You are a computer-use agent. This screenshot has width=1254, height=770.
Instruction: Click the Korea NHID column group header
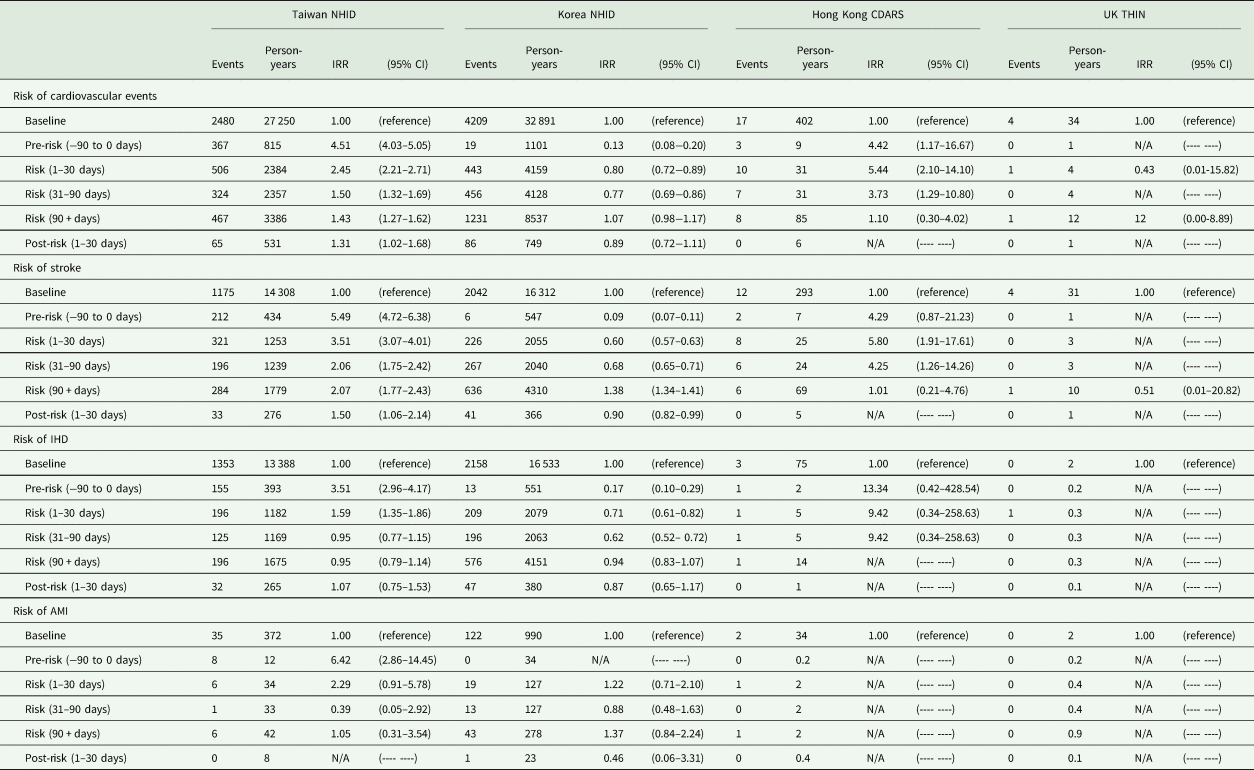click(586, 18)
